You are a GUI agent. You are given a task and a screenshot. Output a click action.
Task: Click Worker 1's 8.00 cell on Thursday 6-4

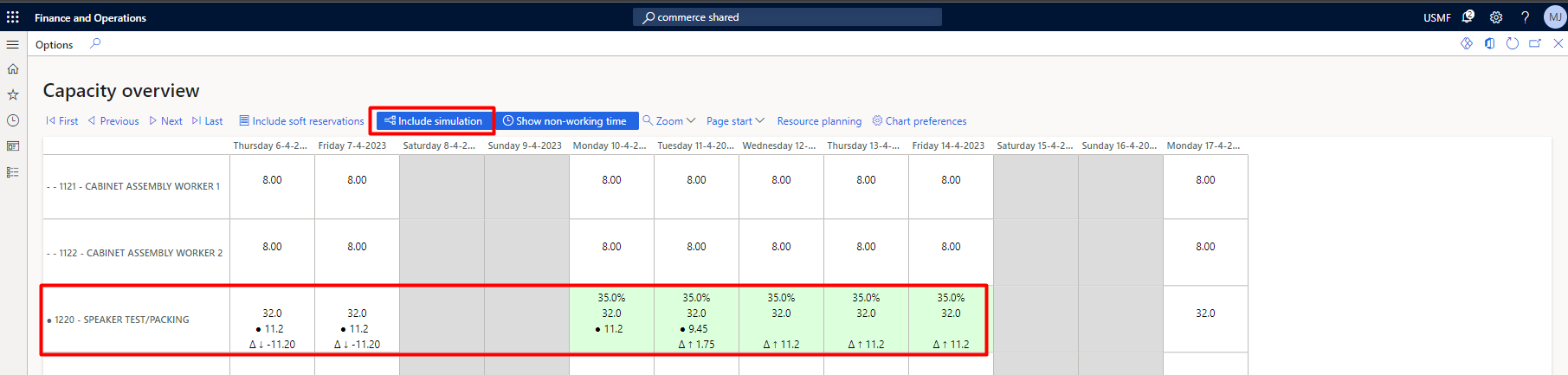pos(272,187)
